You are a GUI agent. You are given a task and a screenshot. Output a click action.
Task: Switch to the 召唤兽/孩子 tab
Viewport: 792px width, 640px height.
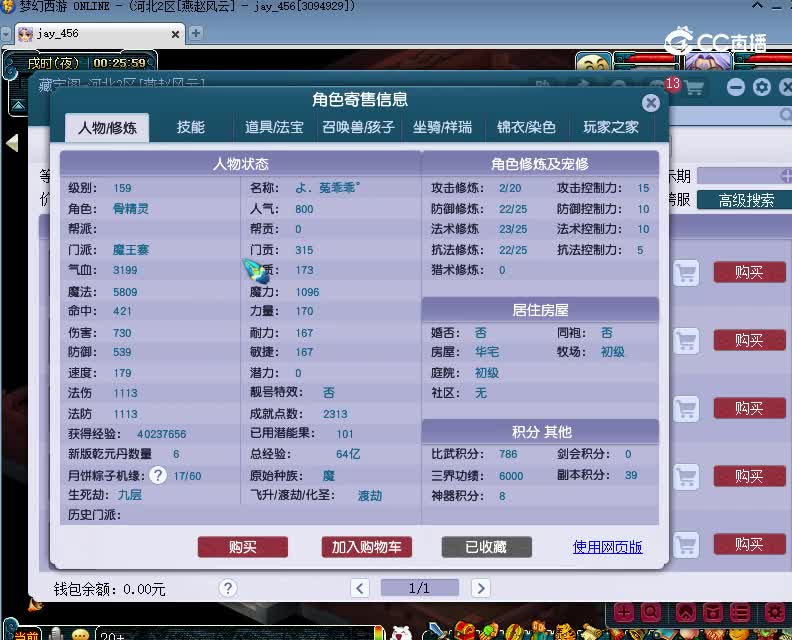(358, 127)
